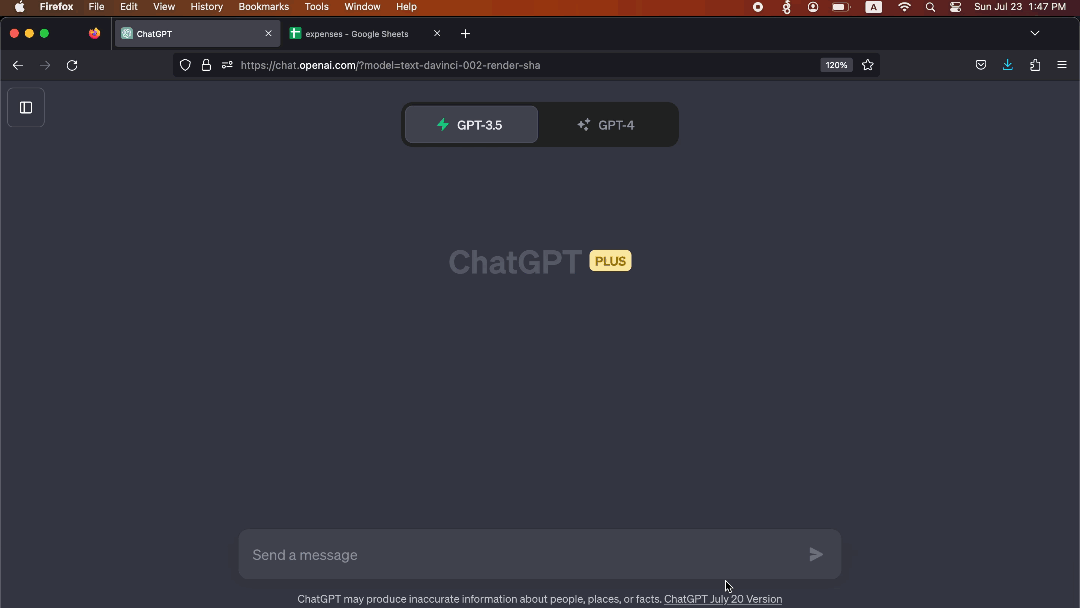1080x608 pixels.
Task: Click the Save to Pocket icon
Action: pyautogui.click(x=981, y=65)
